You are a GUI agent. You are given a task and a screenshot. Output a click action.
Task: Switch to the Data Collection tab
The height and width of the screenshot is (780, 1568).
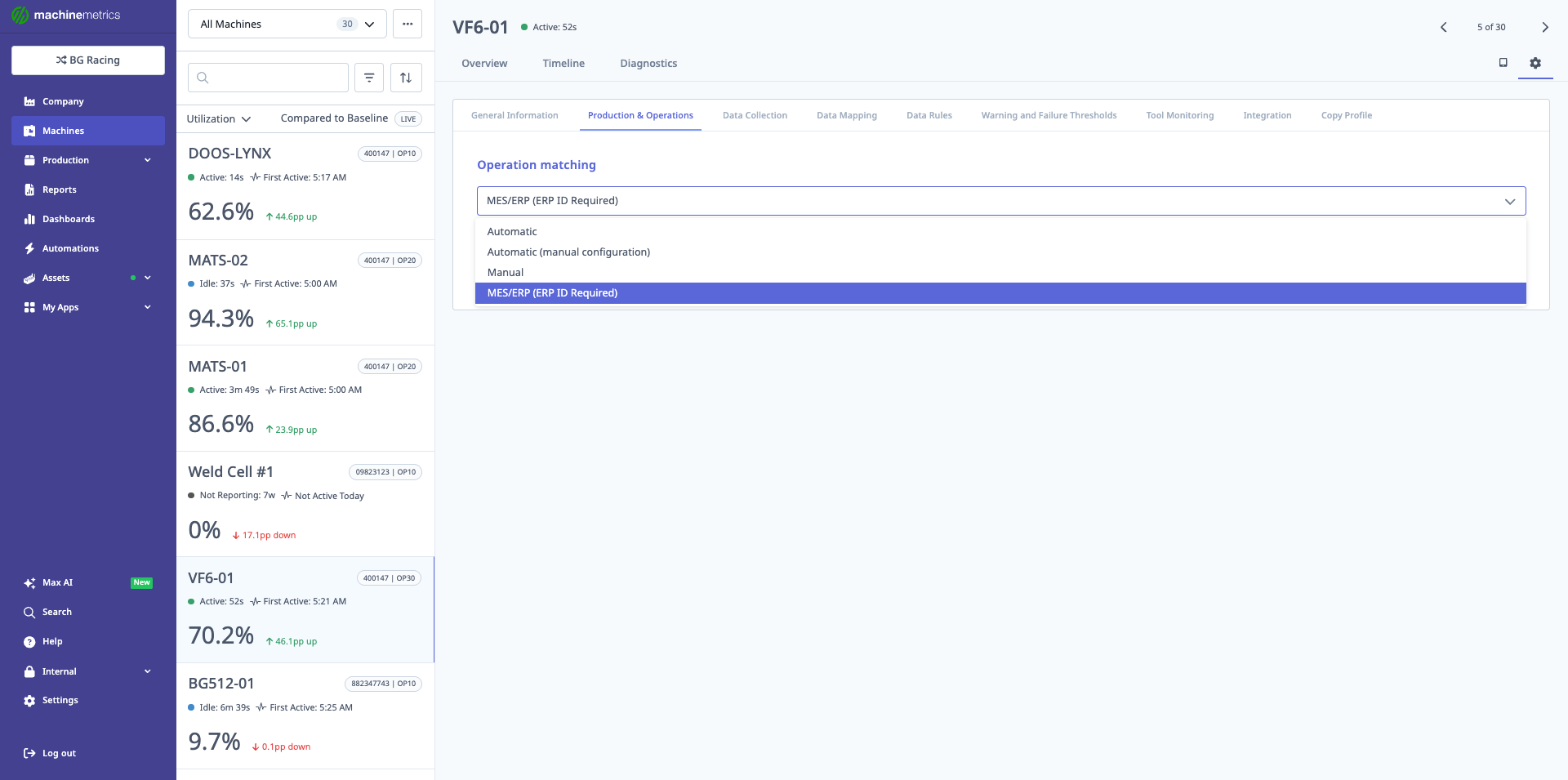click(755, 115)
